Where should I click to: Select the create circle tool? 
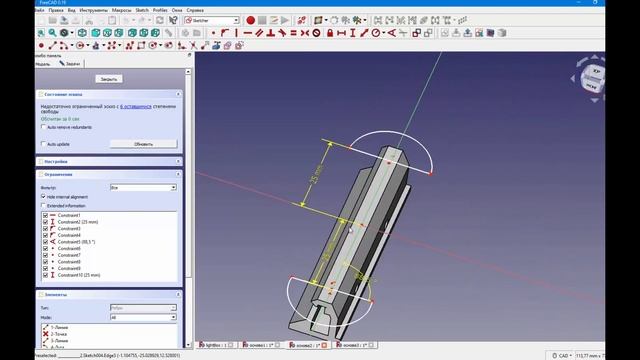(x=80, y=46)
